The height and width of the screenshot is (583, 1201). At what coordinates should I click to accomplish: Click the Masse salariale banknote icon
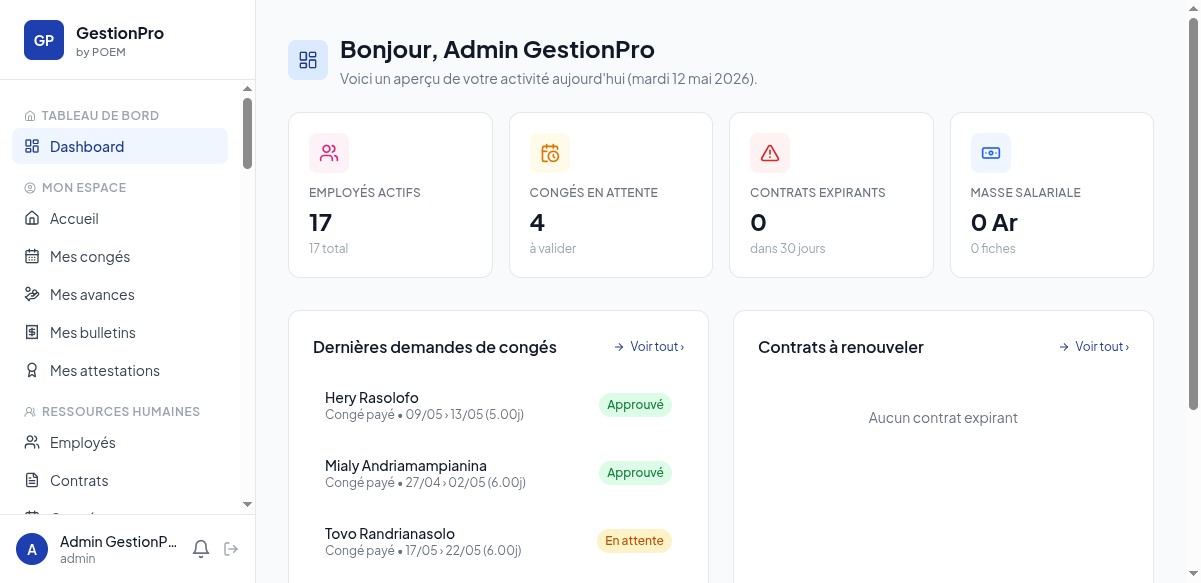pyautogui.click(x=991, y=153)
